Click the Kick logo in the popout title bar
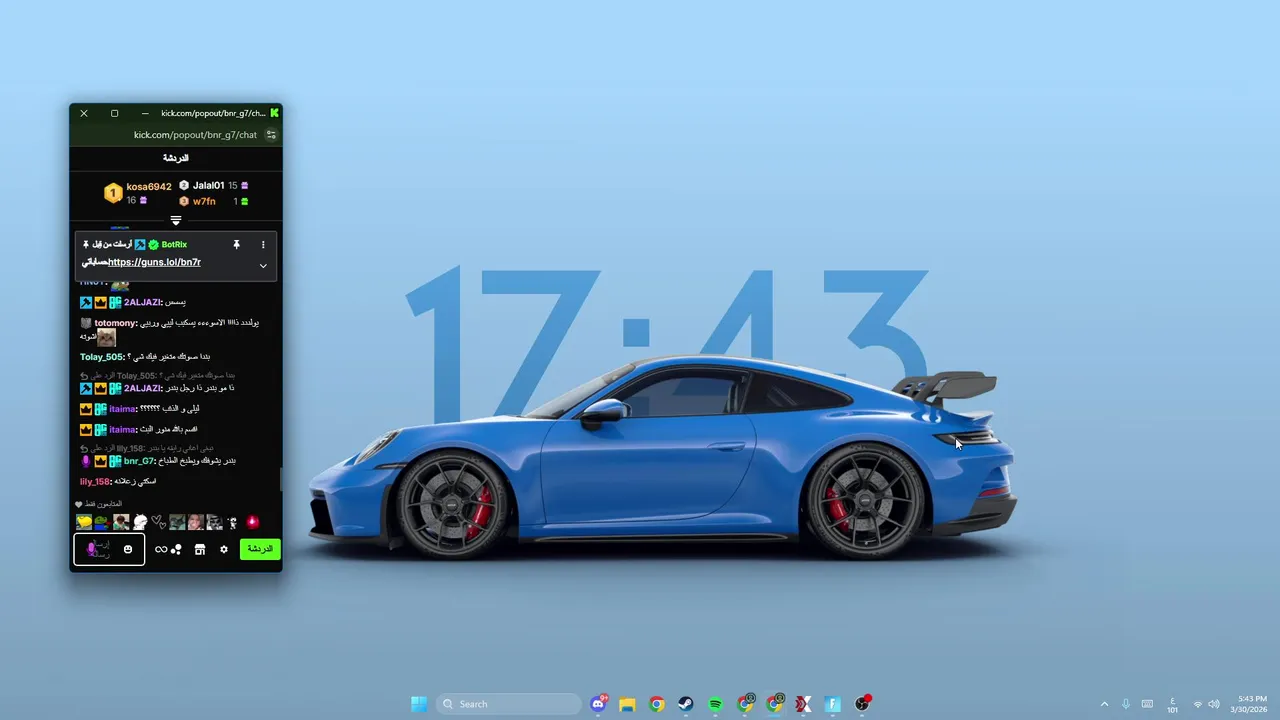1280x720 pixels. pos(275,113)
